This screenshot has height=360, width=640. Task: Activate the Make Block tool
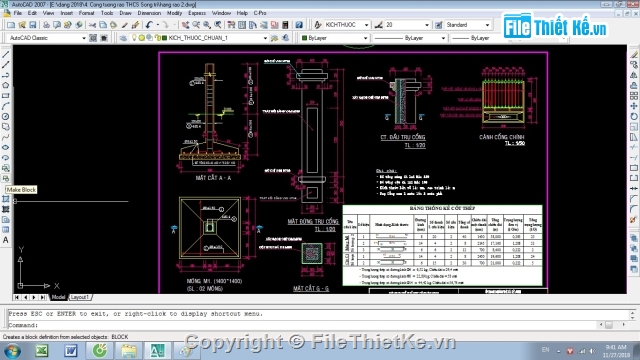coord(6,178)
